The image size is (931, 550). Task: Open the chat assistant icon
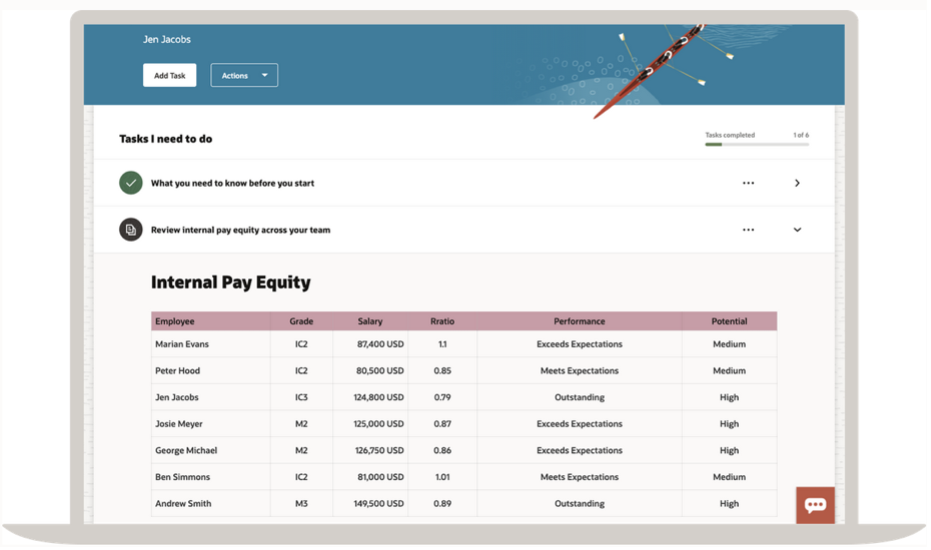pyautogui.click(x=815, y=505)
